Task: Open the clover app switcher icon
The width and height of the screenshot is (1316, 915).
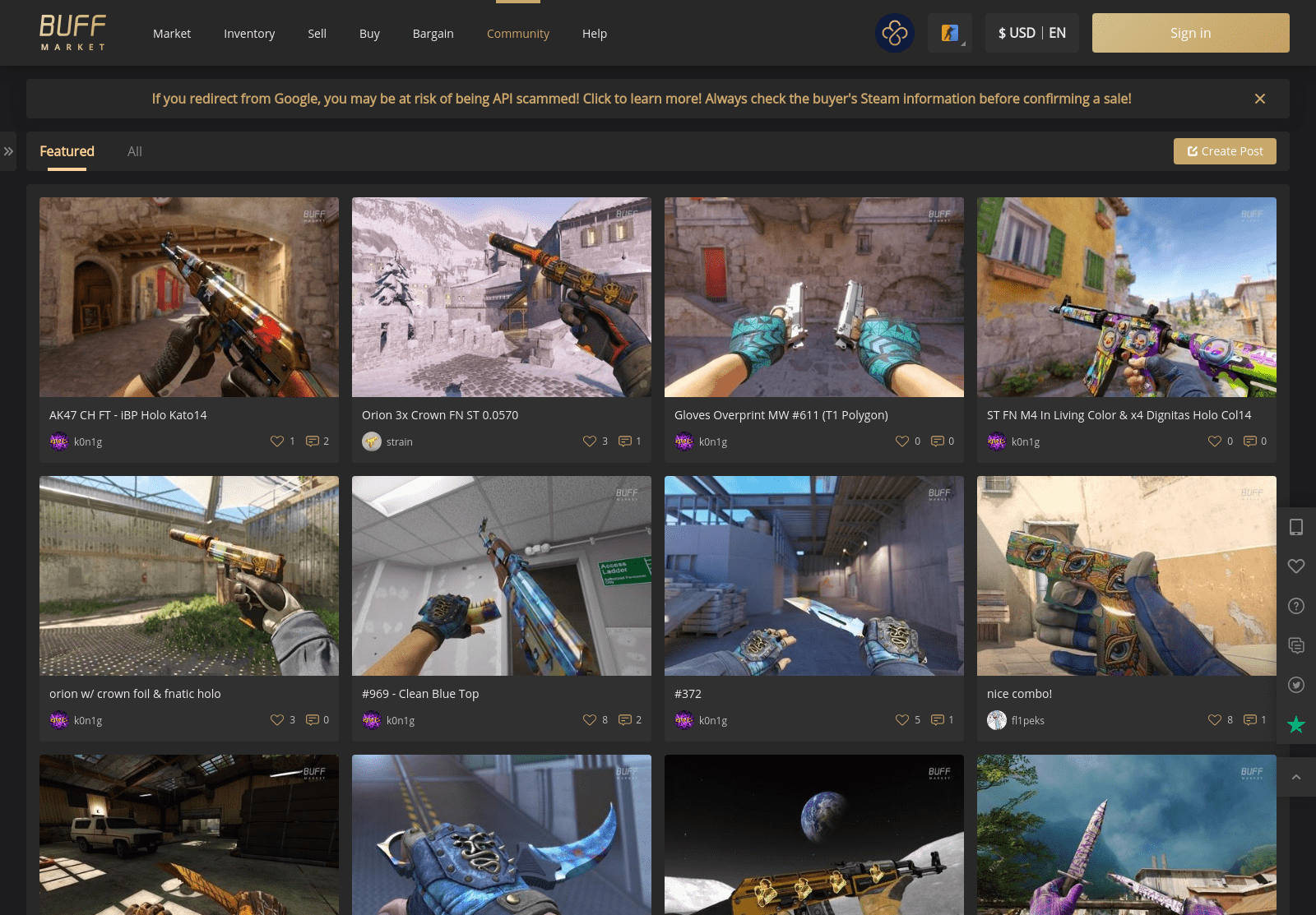Action: tap(895, 33)
